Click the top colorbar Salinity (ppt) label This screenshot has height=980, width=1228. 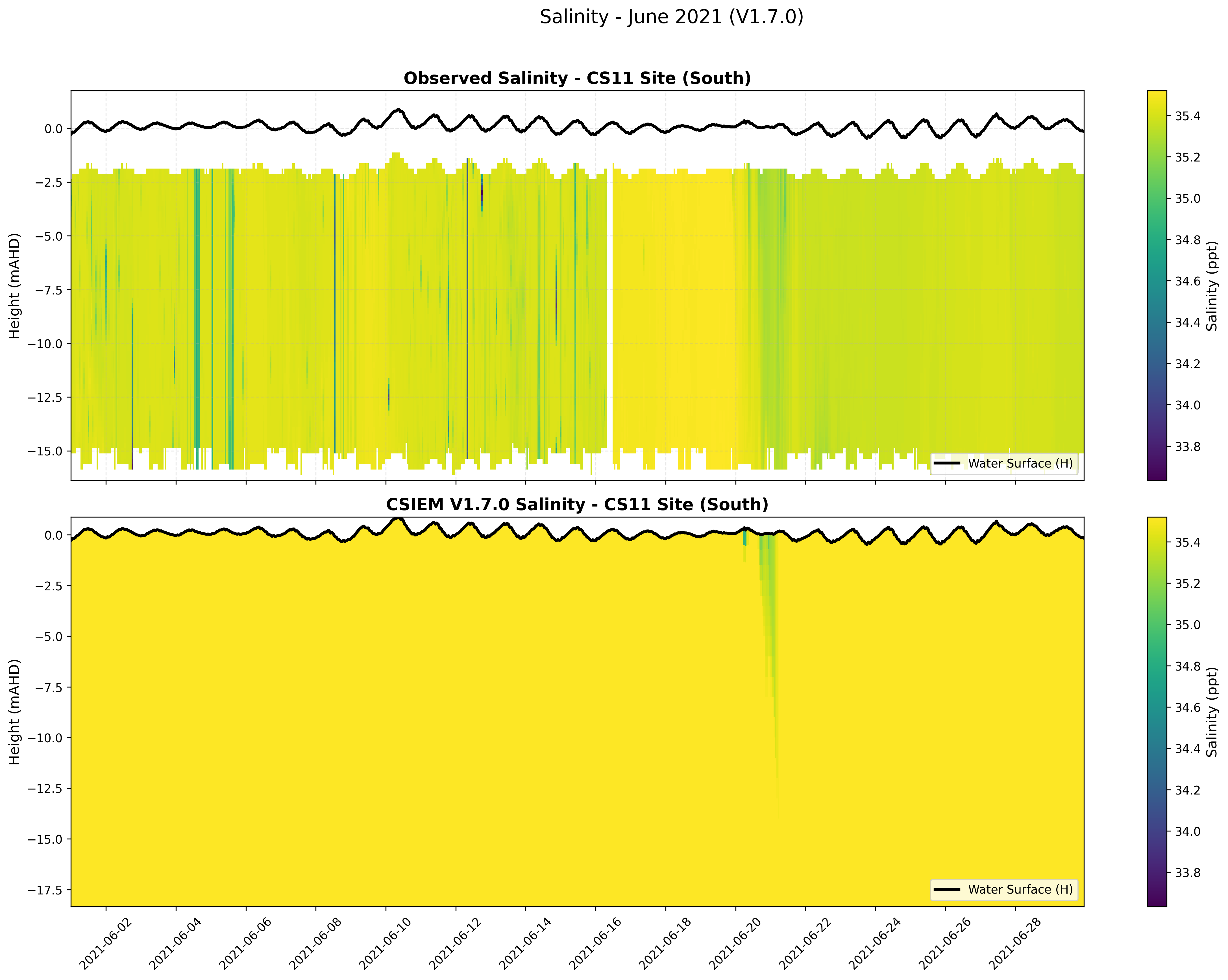pos(1212,285)
